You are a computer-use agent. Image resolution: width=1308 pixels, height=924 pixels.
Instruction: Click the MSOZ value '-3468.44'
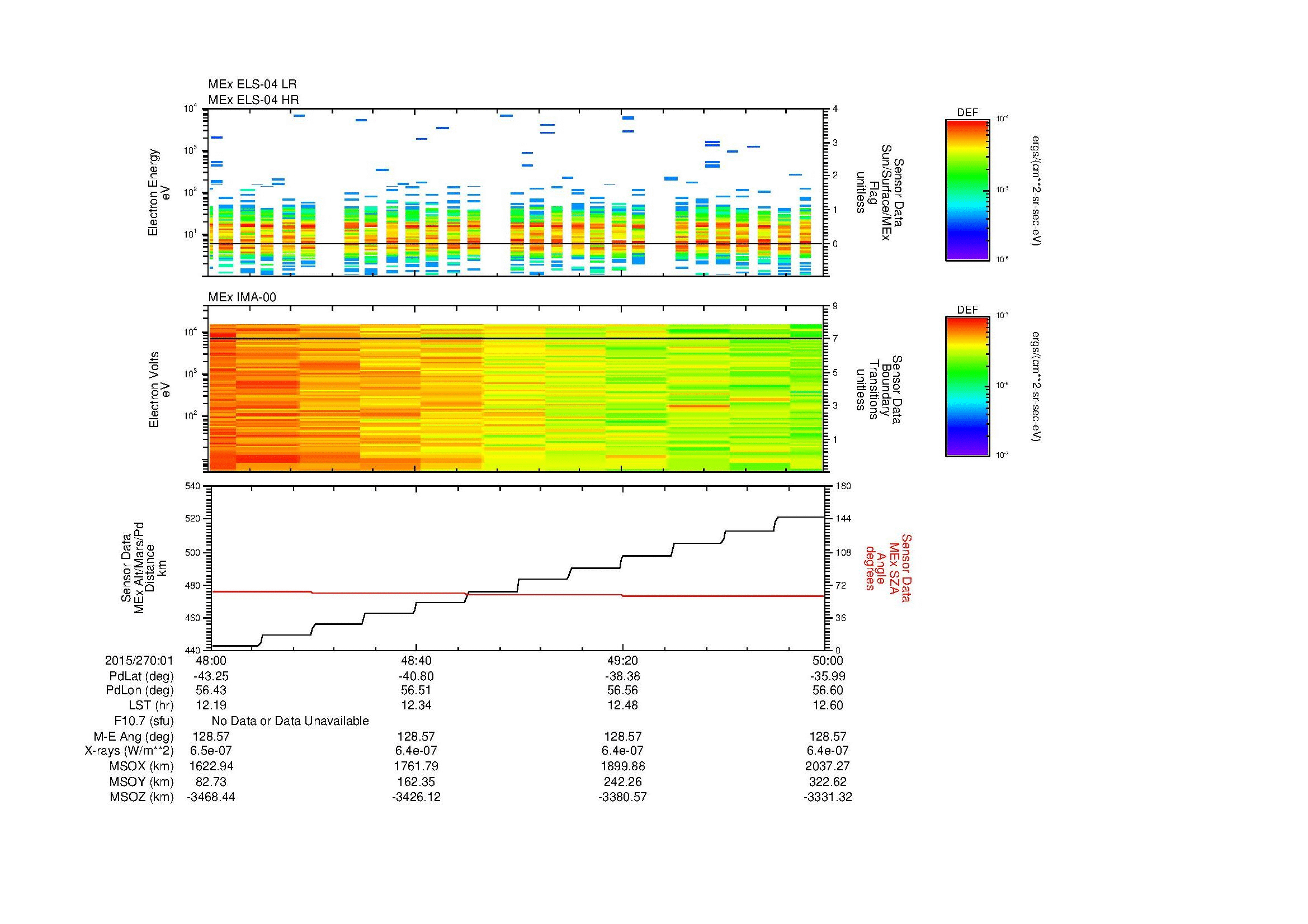[x=211, y=797]
